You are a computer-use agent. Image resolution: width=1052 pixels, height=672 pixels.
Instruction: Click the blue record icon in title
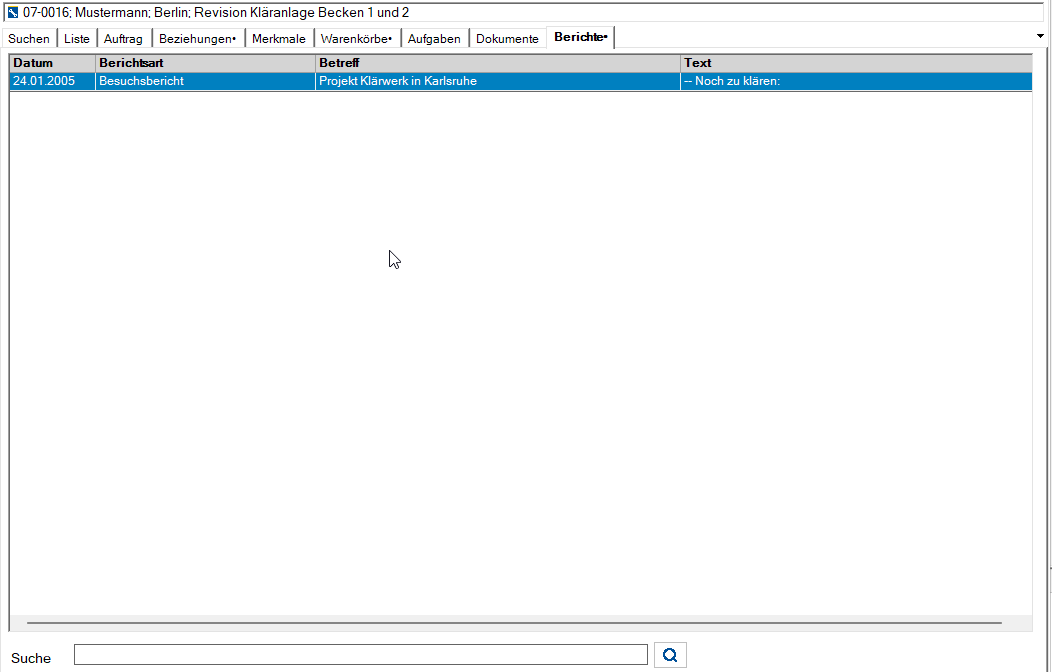click(13, 13)
